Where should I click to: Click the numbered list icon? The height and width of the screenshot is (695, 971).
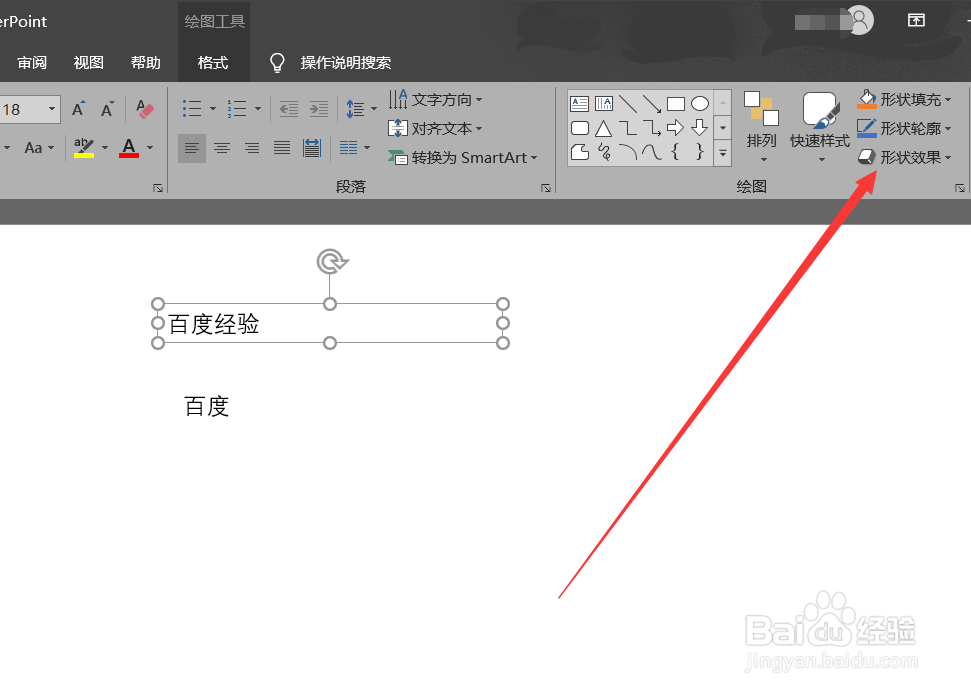pyautogui.click(x=237, y=109)
